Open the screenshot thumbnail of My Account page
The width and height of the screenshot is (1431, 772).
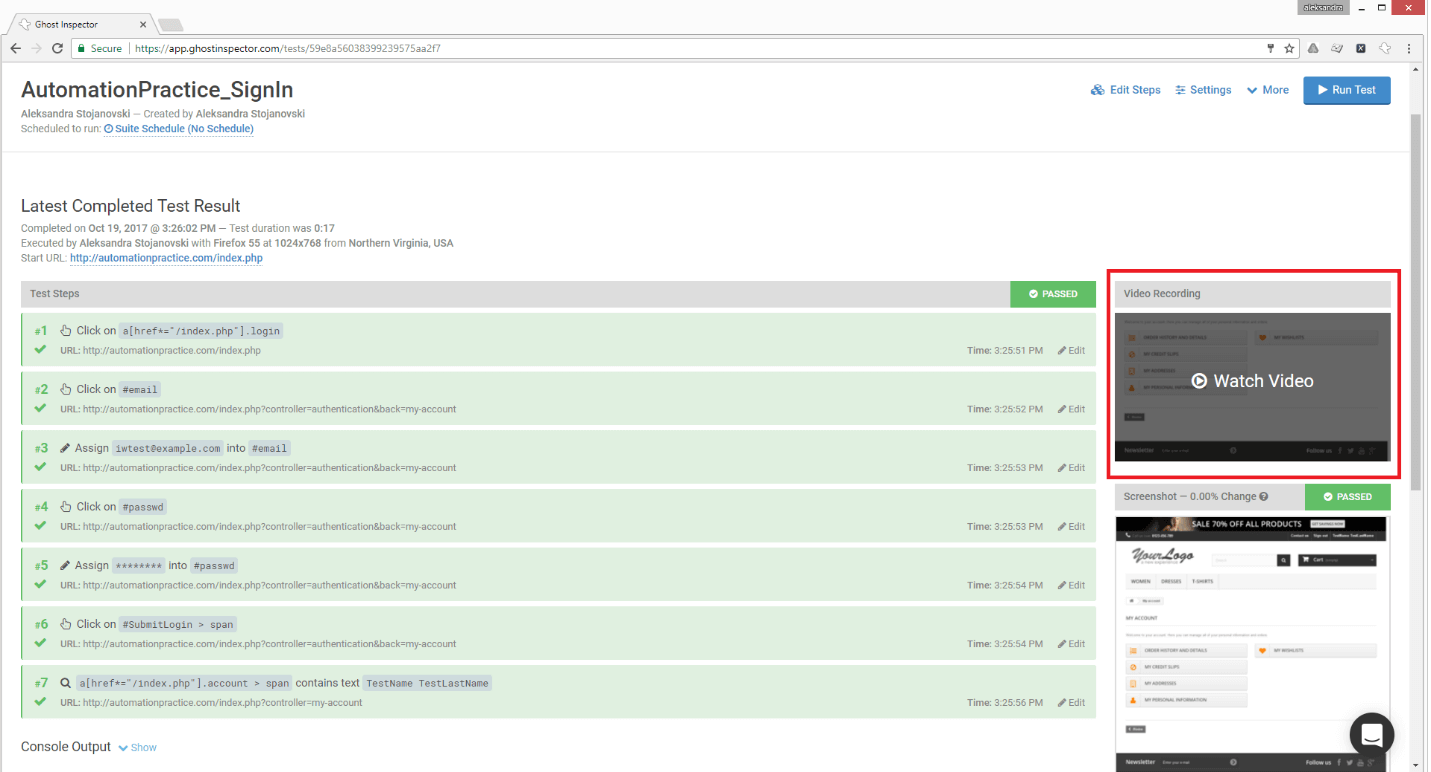[x=1253, y=643]
